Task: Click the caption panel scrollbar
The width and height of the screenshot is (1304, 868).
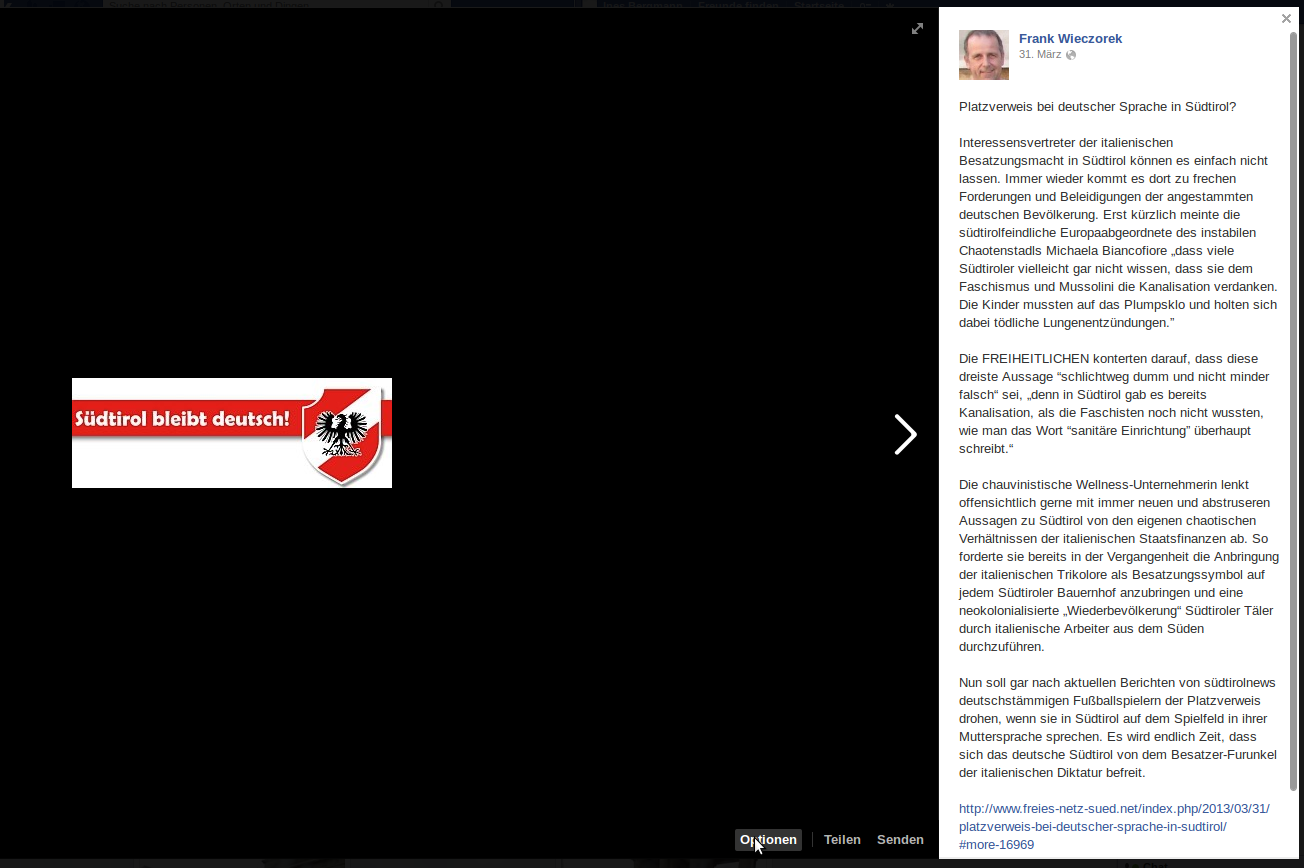Action: (1293, 400)
